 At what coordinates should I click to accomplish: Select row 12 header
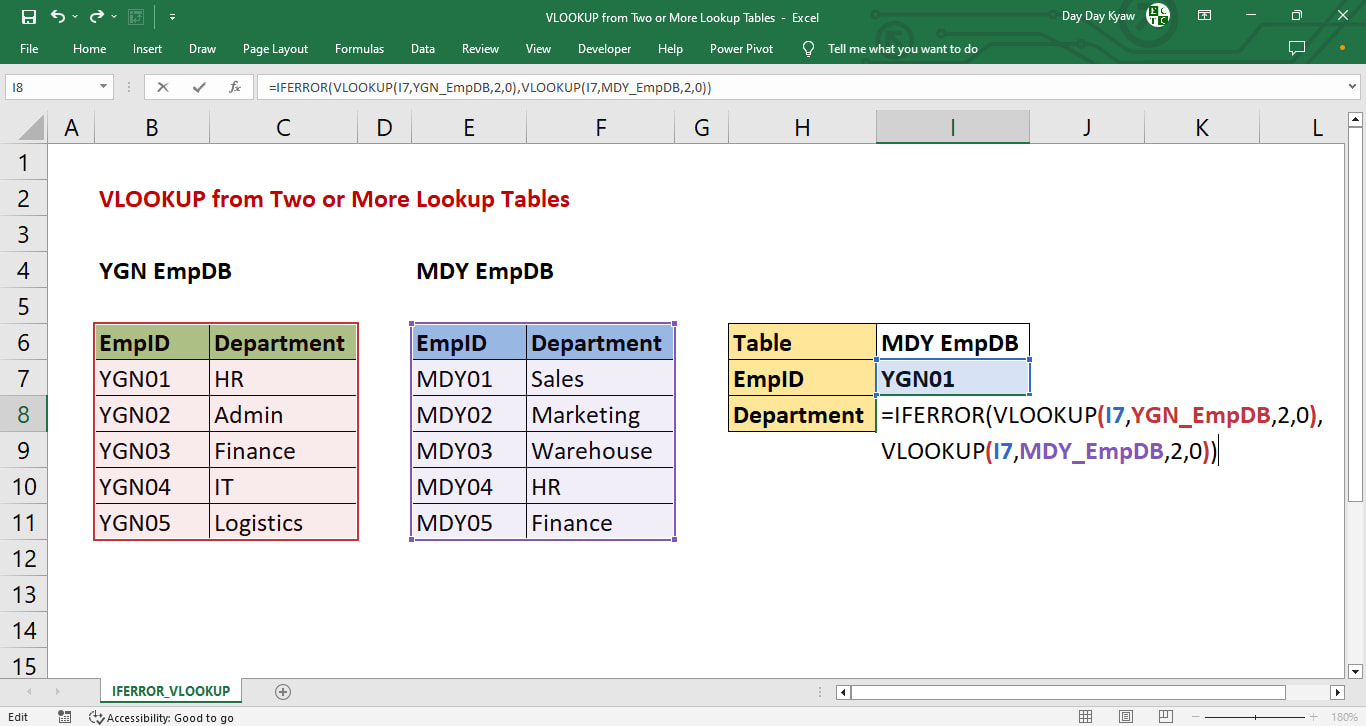pos(24,559)
